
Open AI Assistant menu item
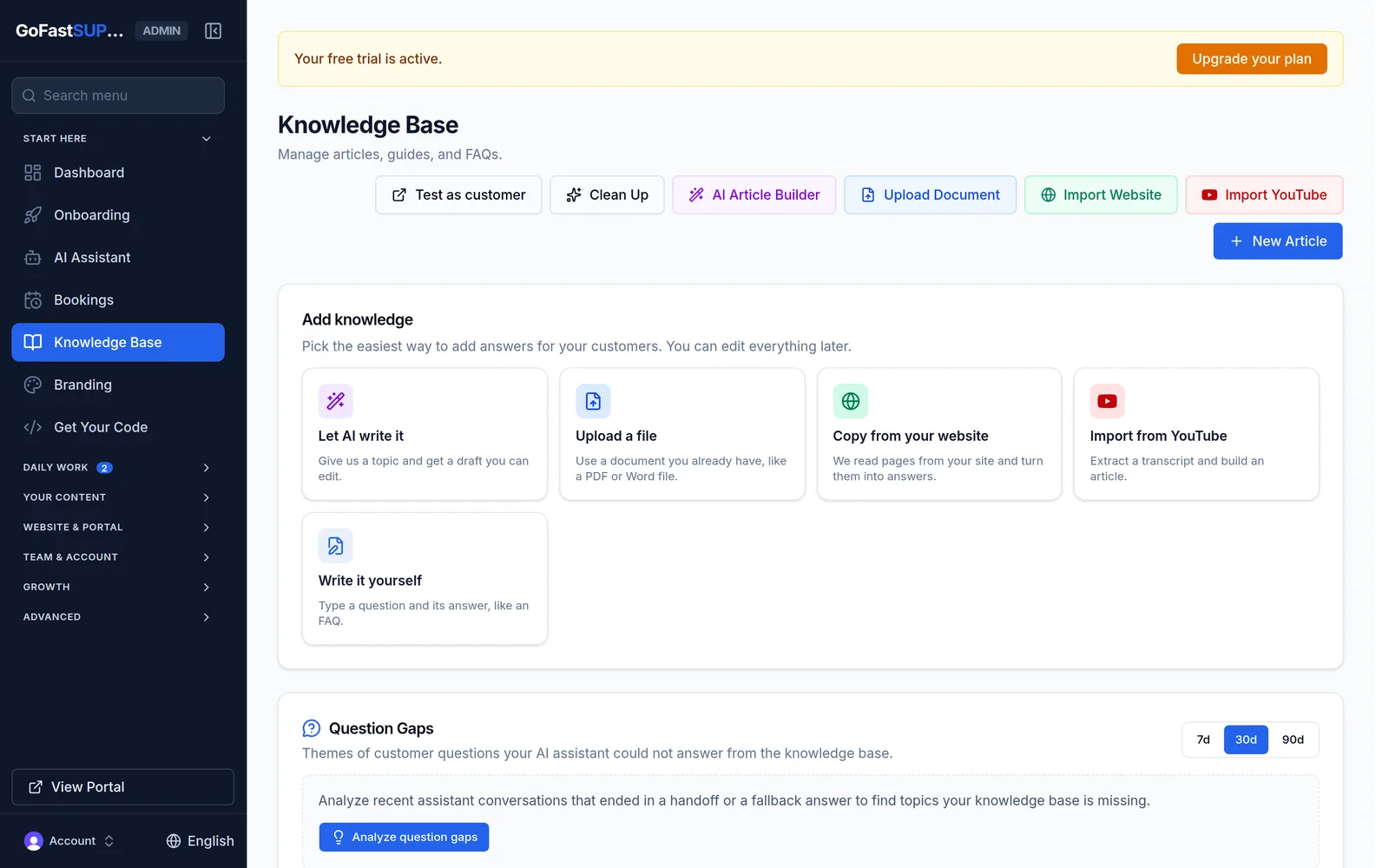(x=118, y=258)
